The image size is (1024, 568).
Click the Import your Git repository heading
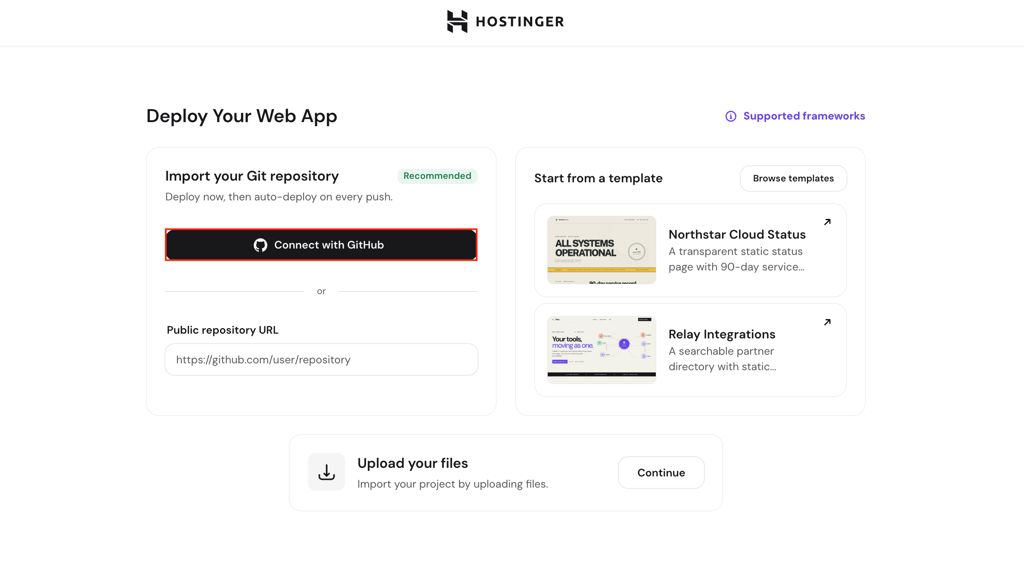tap(251, 176)
